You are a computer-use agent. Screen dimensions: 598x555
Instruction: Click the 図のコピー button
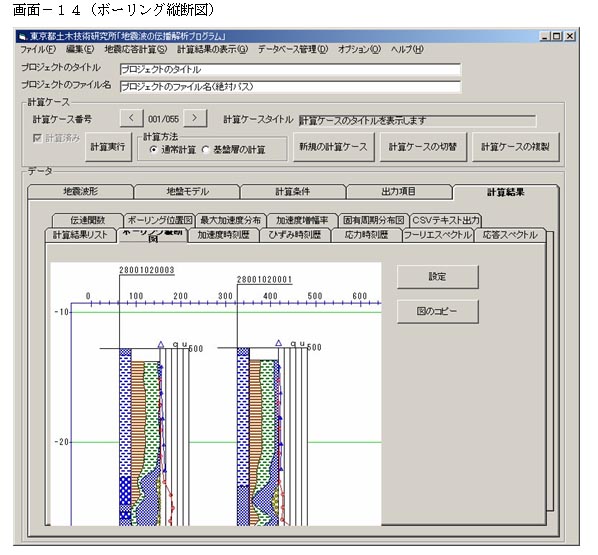pyautogui.click(x=437, y=311)
